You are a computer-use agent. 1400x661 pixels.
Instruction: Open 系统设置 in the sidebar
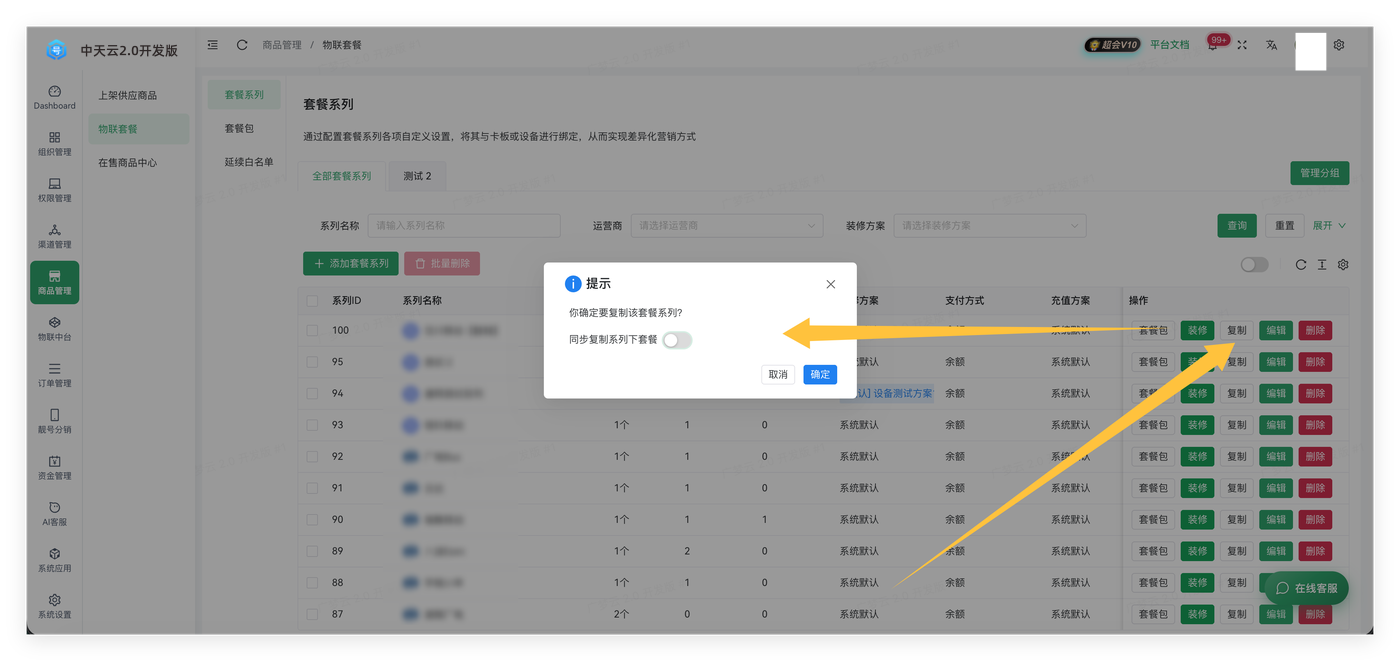pyautogui.click(x=54, y=606)
